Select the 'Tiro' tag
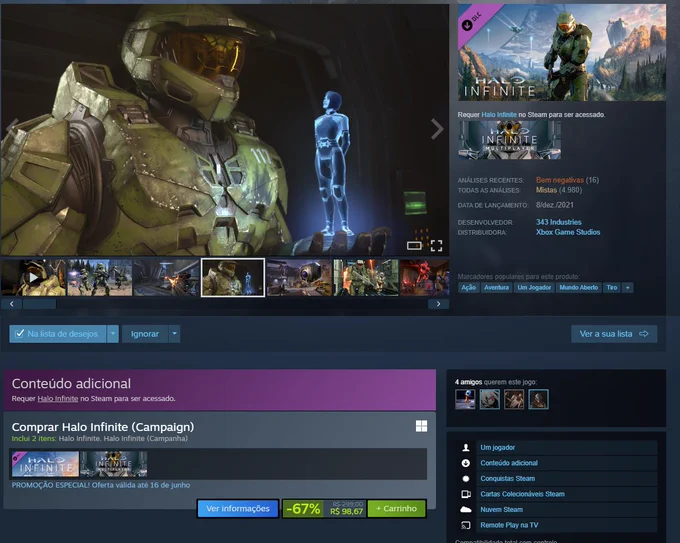 [x=612, y=288]
